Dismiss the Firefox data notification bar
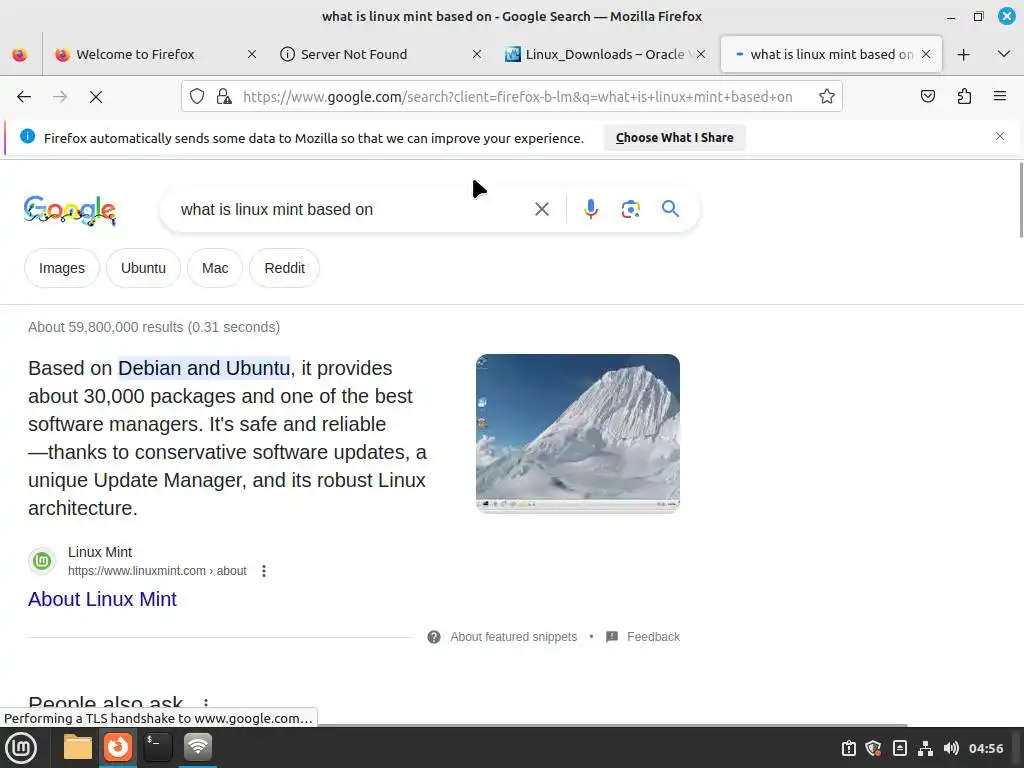The height and width of the screenshot is (768, 1024). point(1000,136)
